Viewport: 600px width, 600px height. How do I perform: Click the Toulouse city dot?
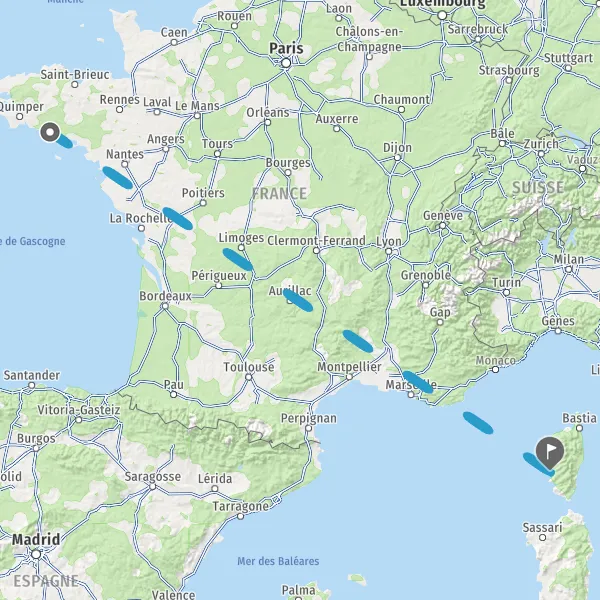pyautogui.click(x=249, y=377)
